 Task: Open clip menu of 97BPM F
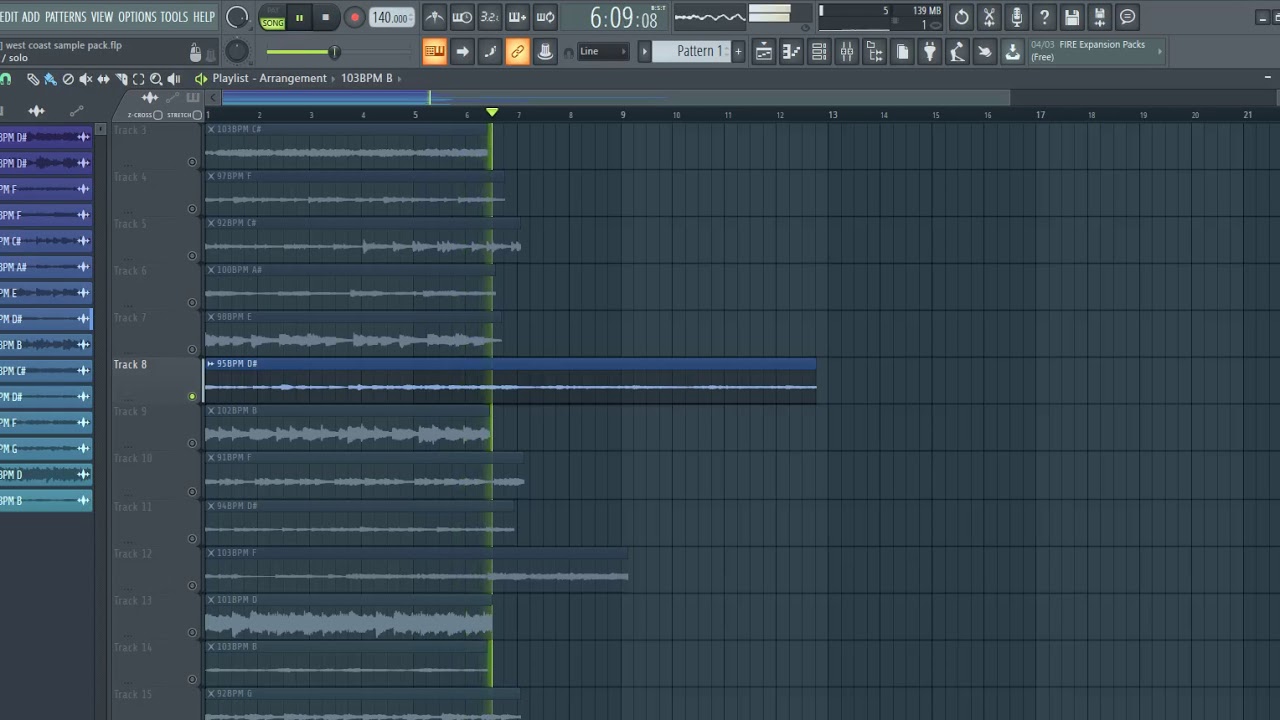pyautogui.click(x=211, y=176)
